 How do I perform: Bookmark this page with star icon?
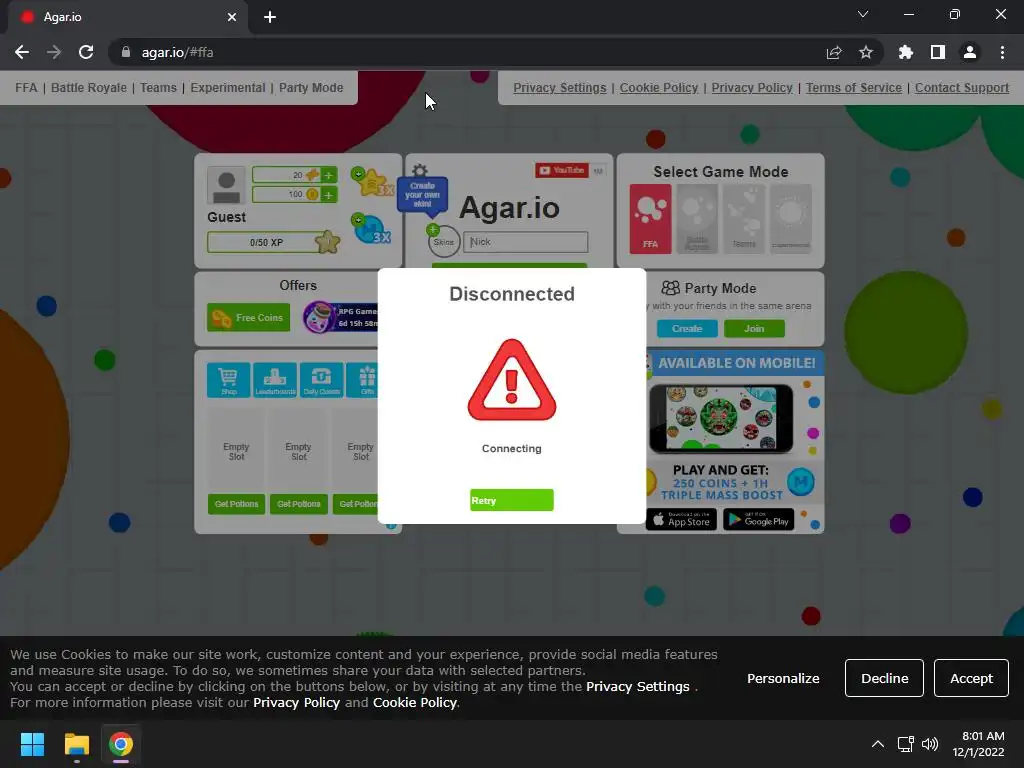pyautogui.click(x=866, y=52)
